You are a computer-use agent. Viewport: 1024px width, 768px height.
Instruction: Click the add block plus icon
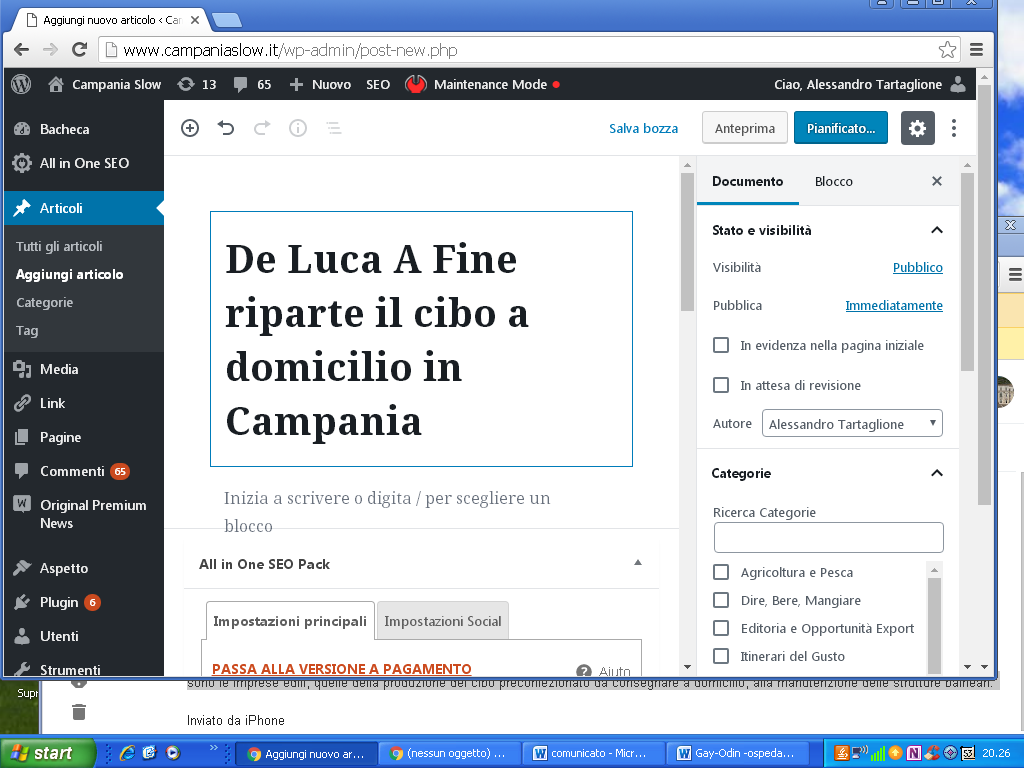190,128
